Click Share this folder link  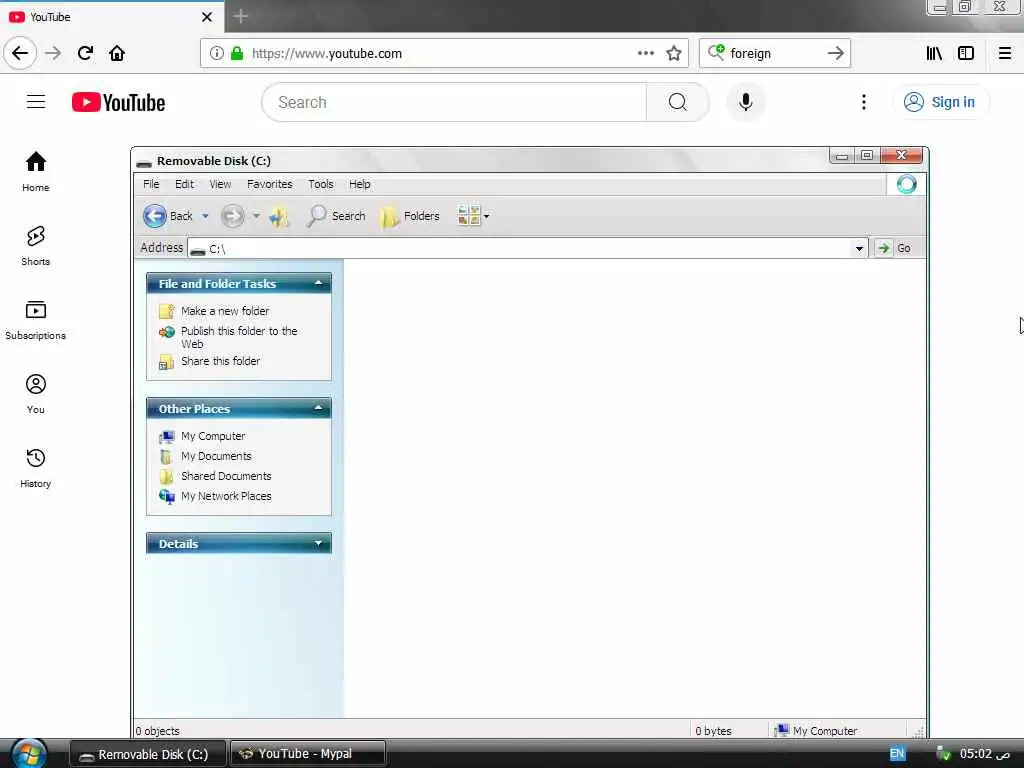(220, 361)
